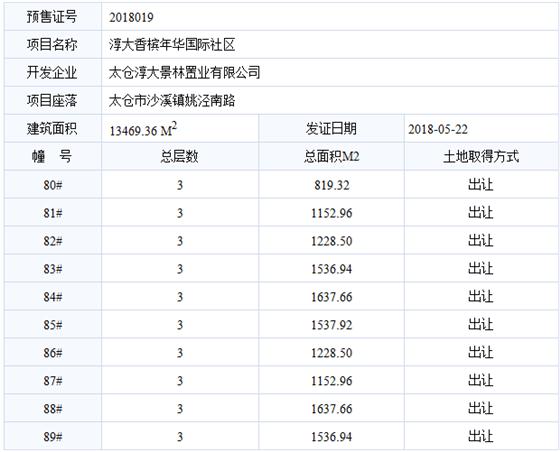560x452 pixels.
Task: Select building number 88#
Action: point(53,409)
